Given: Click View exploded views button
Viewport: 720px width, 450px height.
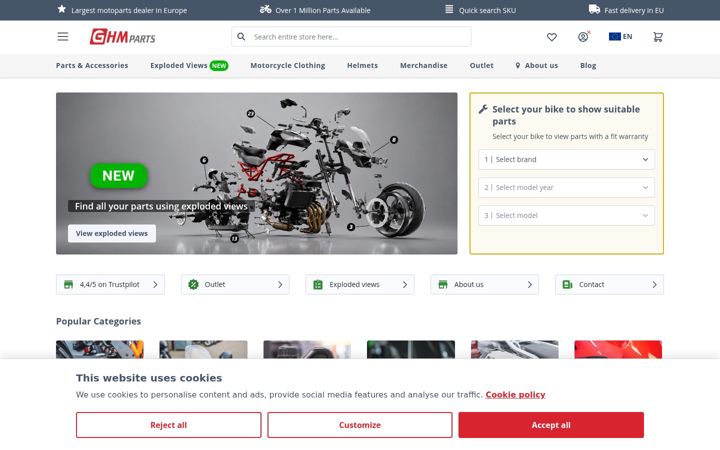Looking at the screenshot, I should [112, 233].
